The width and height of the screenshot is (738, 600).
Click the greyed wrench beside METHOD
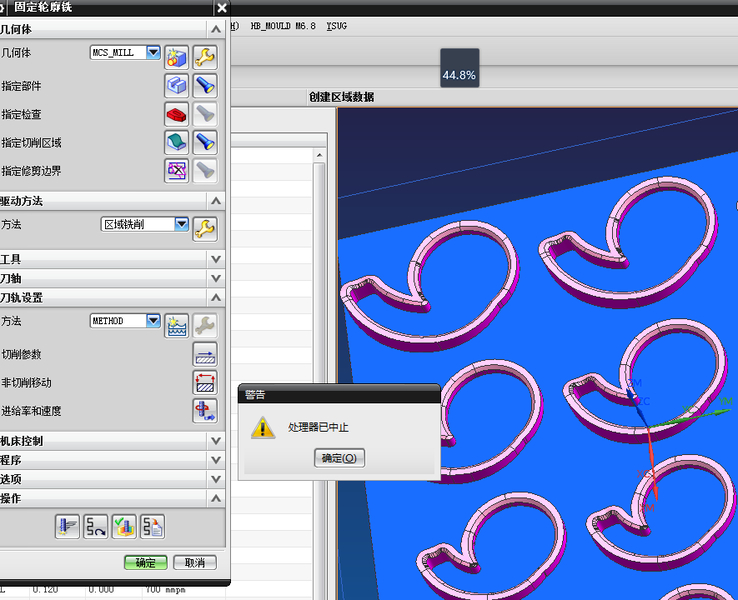tap(205, 326)
